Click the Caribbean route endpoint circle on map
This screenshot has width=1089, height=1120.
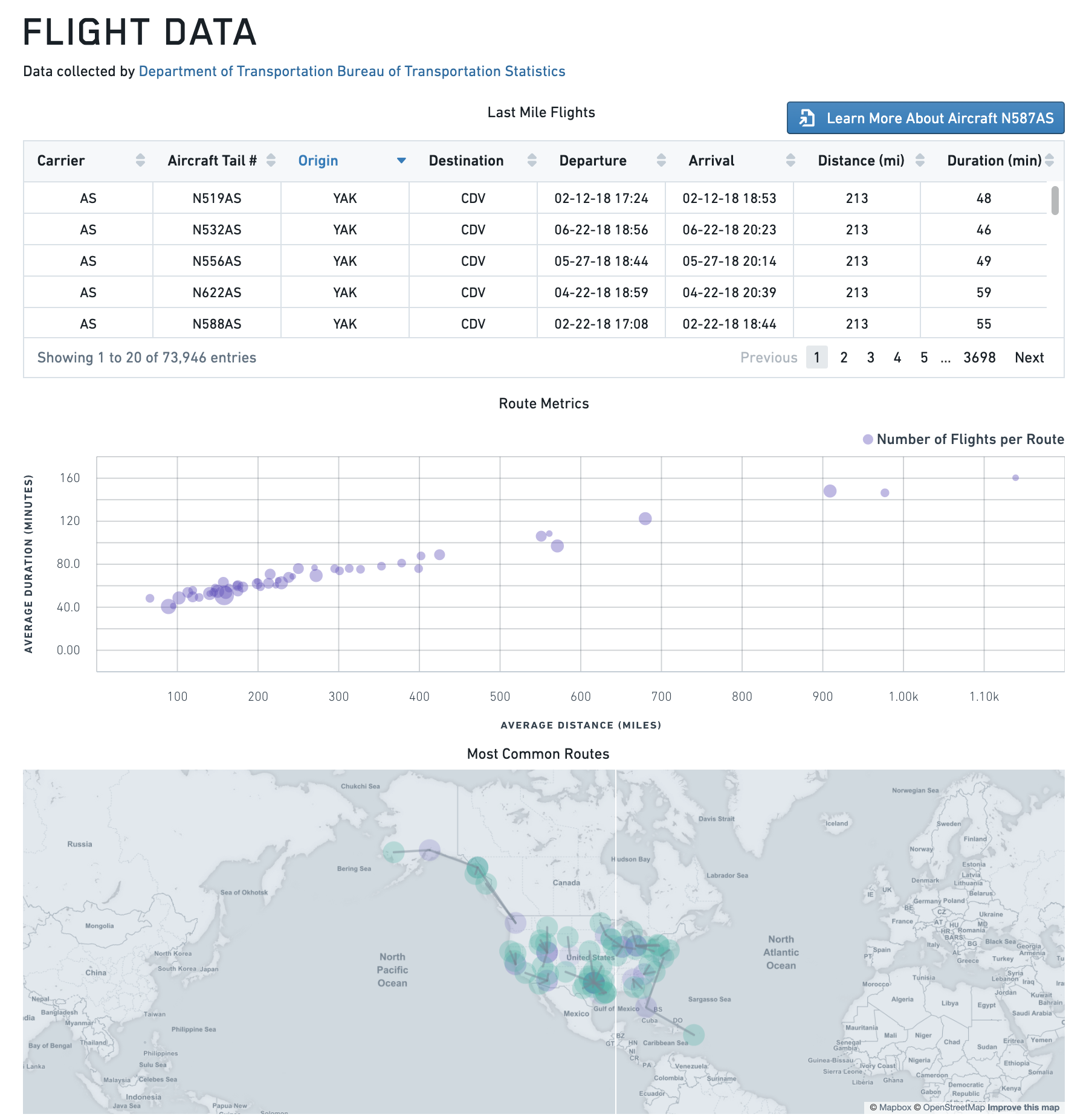coord(694,1035)
